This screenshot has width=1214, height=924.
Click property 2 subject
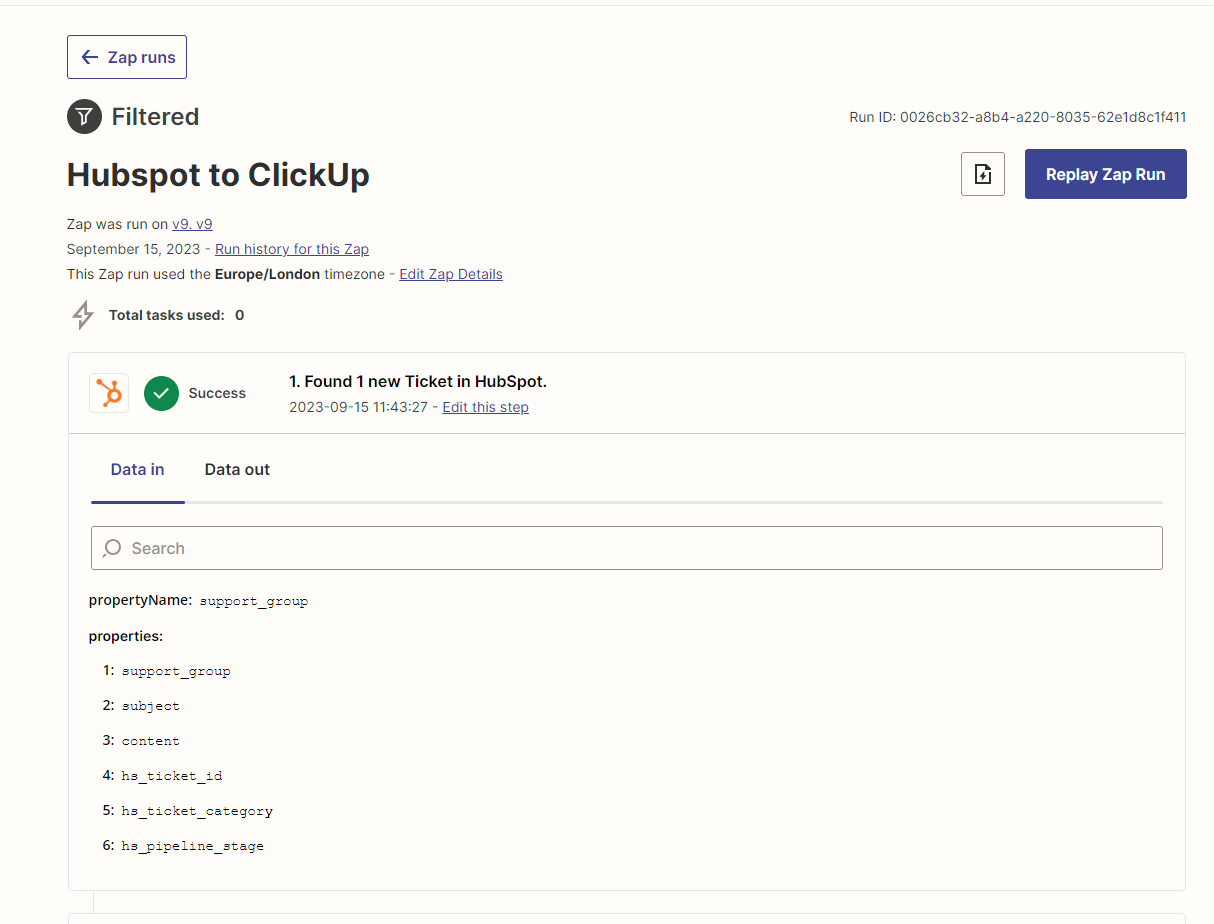[151, 706]
